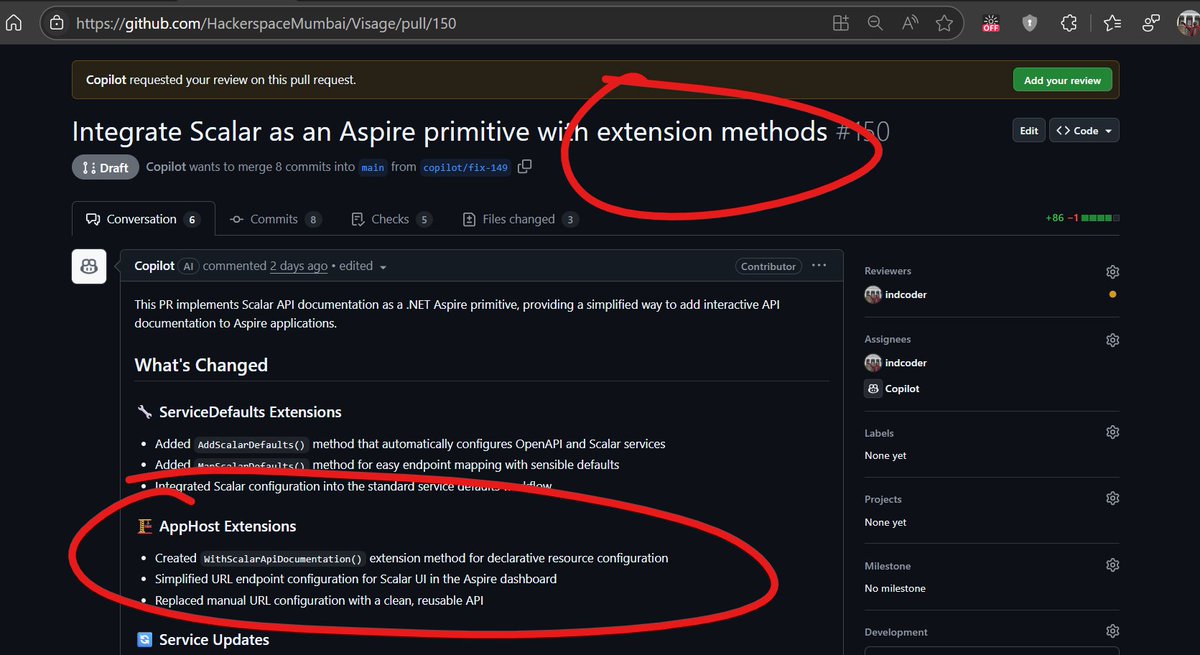This screenshot has width=1200, height=655.
Task: Click the Edit title button
Action: click(1028, 131)
